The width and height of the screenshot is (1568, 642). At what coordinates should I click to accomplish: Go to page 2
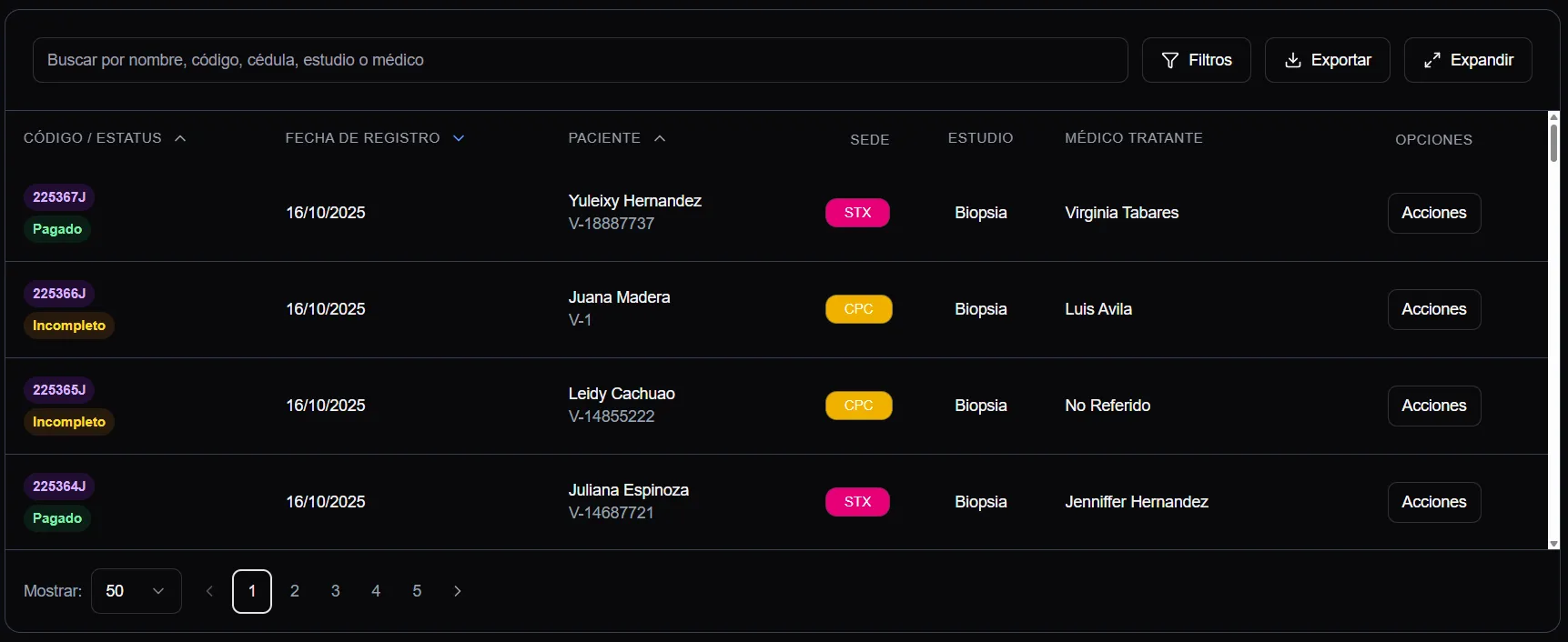[x=295, y=591]
